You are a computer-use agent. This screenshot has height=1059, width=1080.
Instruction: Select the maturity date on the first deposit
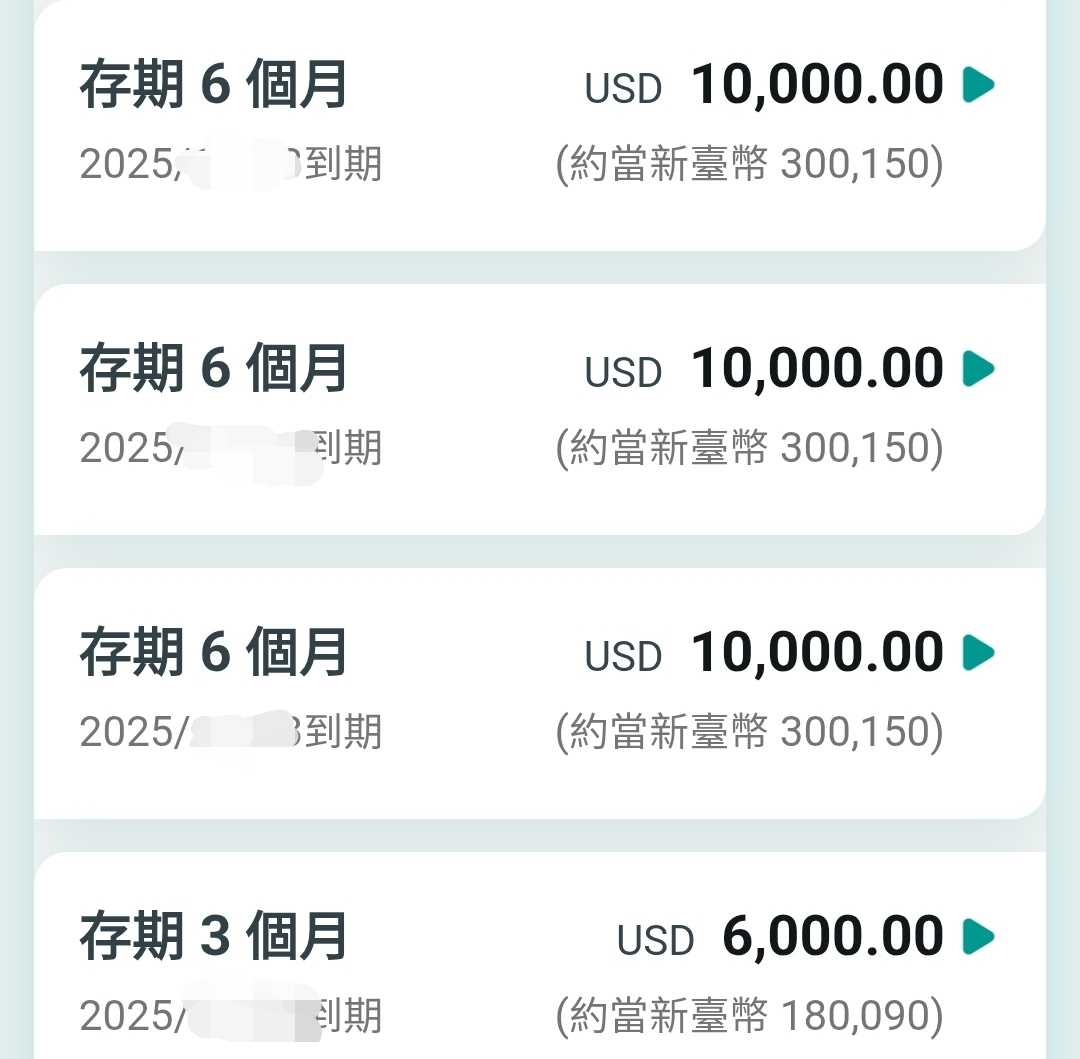230,163
